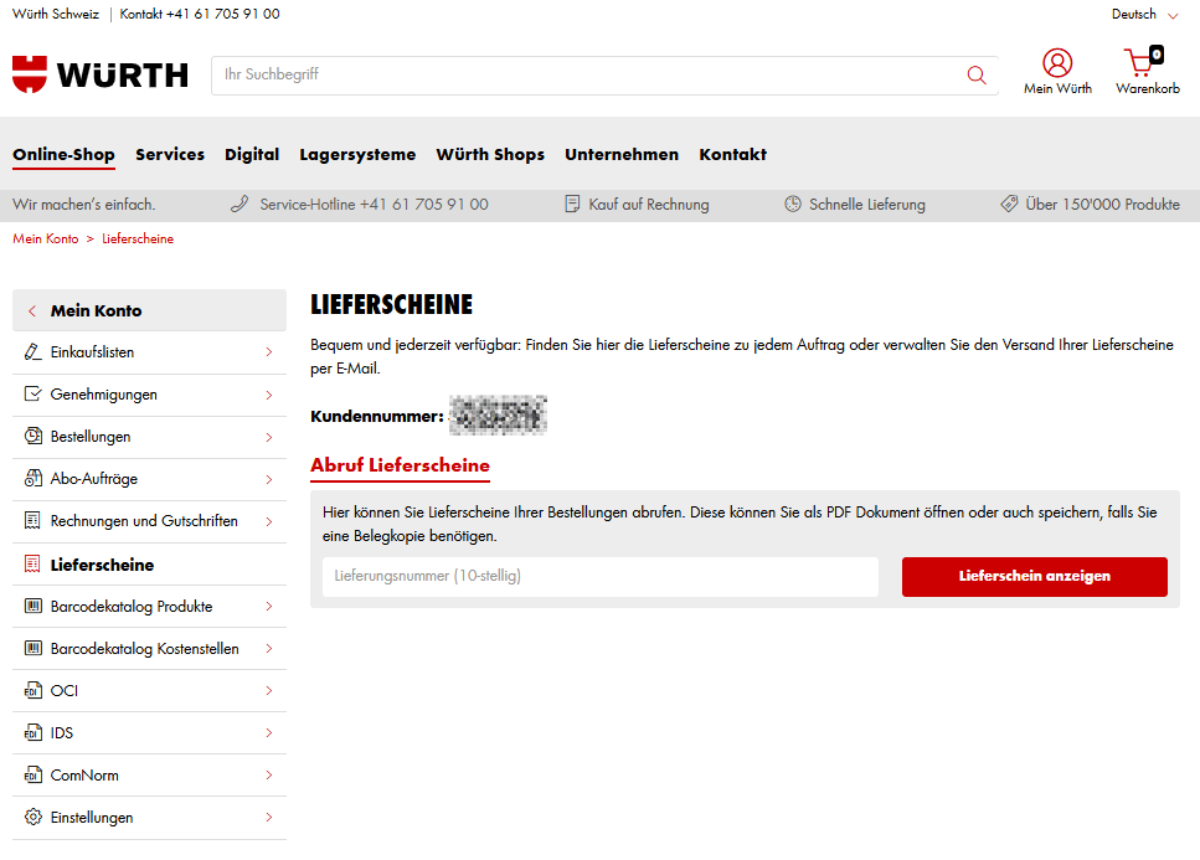Viewport: 1200px width, 860px height.
Task: Open Abo-Aufträge in sidebar
Action: point(149,478)
